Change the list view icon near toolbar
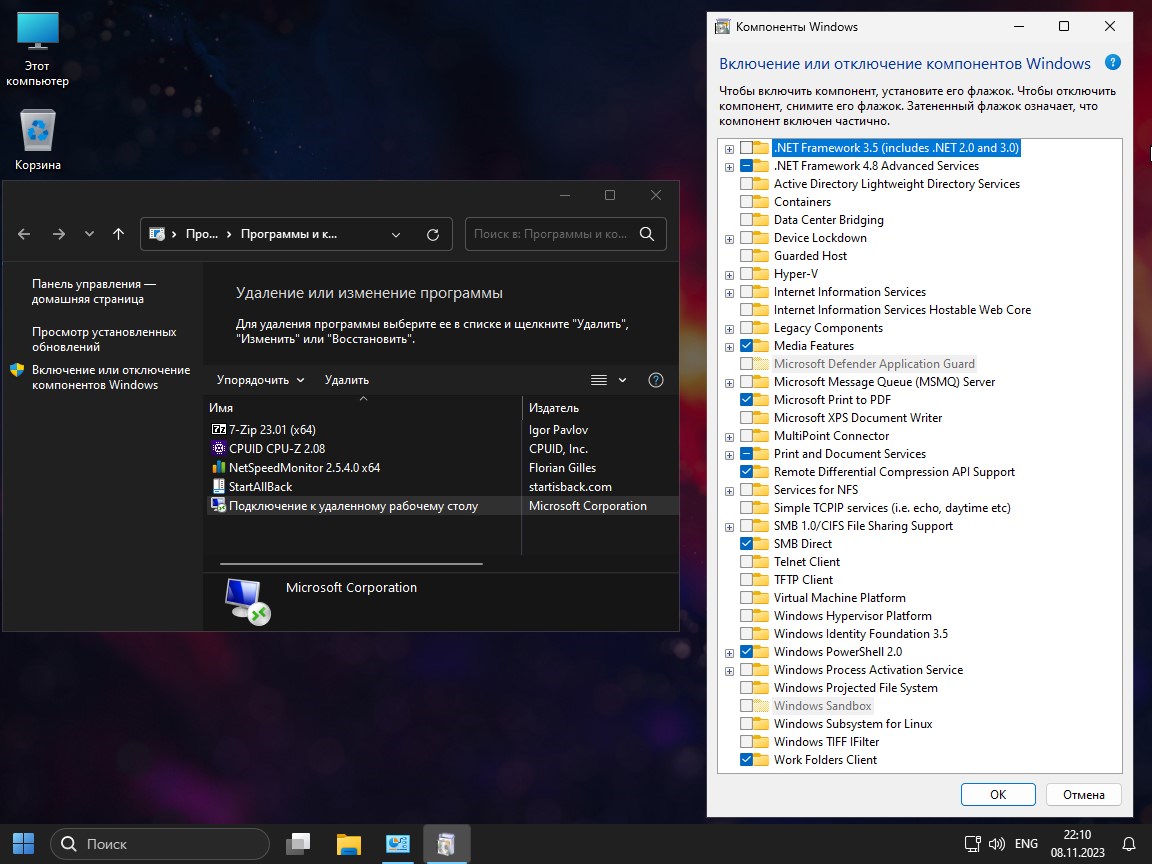 pos(598,380)
